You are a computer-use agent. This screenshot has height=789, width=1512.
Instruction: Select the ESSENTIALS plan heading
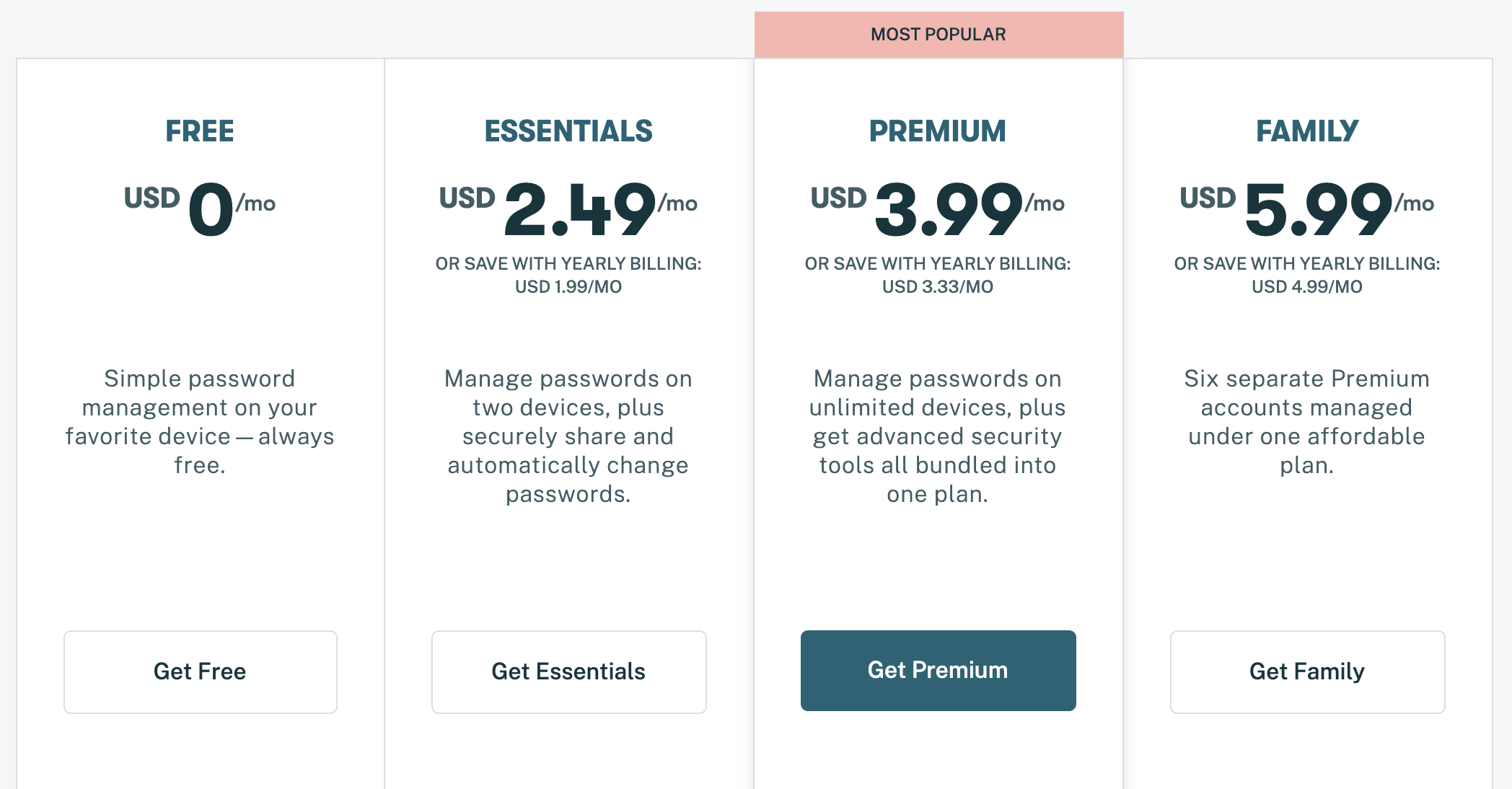point(569,131)
